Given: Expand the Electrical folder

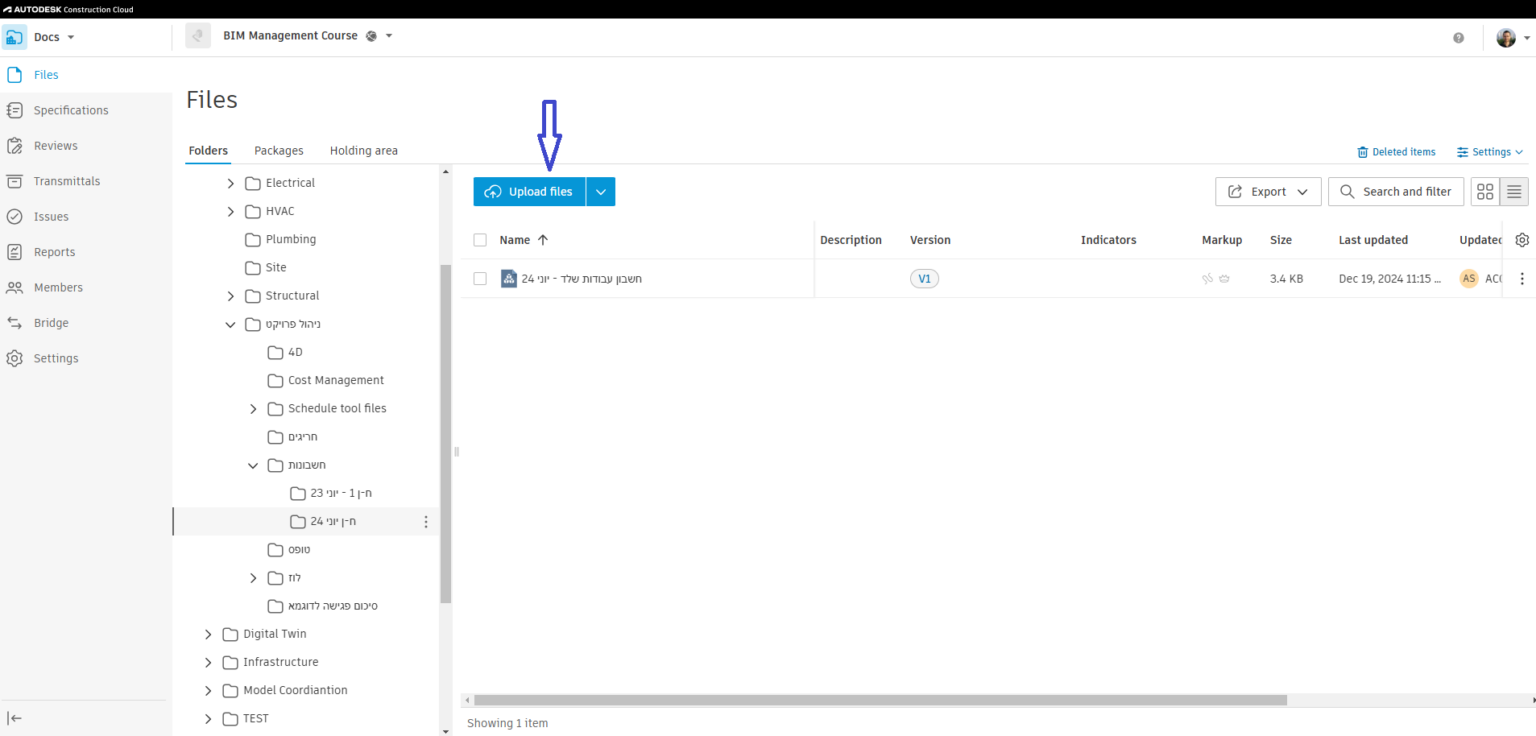Looking at the screenshot, I should pos(231,184).
